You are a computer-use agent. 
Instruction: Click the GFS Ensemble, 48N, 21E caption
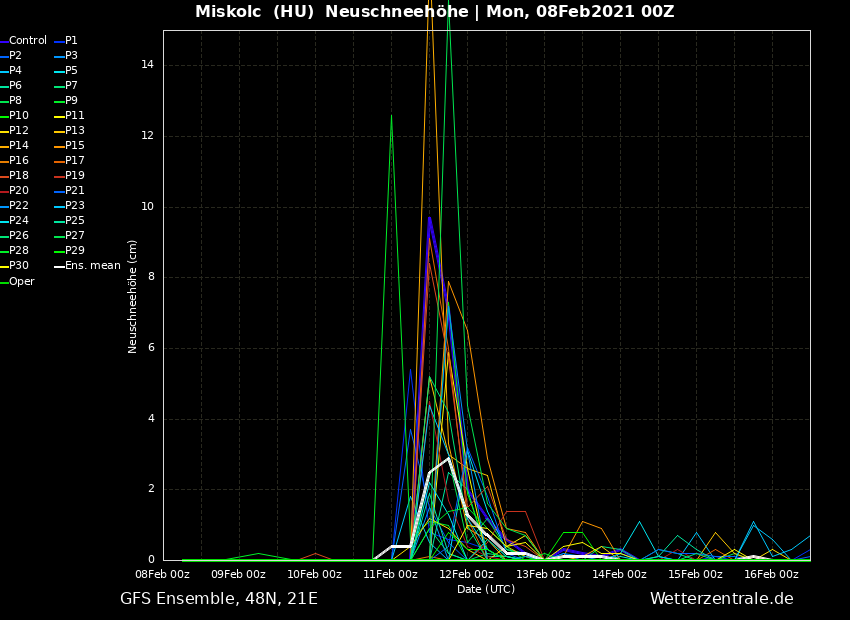(x=219, y=599)
